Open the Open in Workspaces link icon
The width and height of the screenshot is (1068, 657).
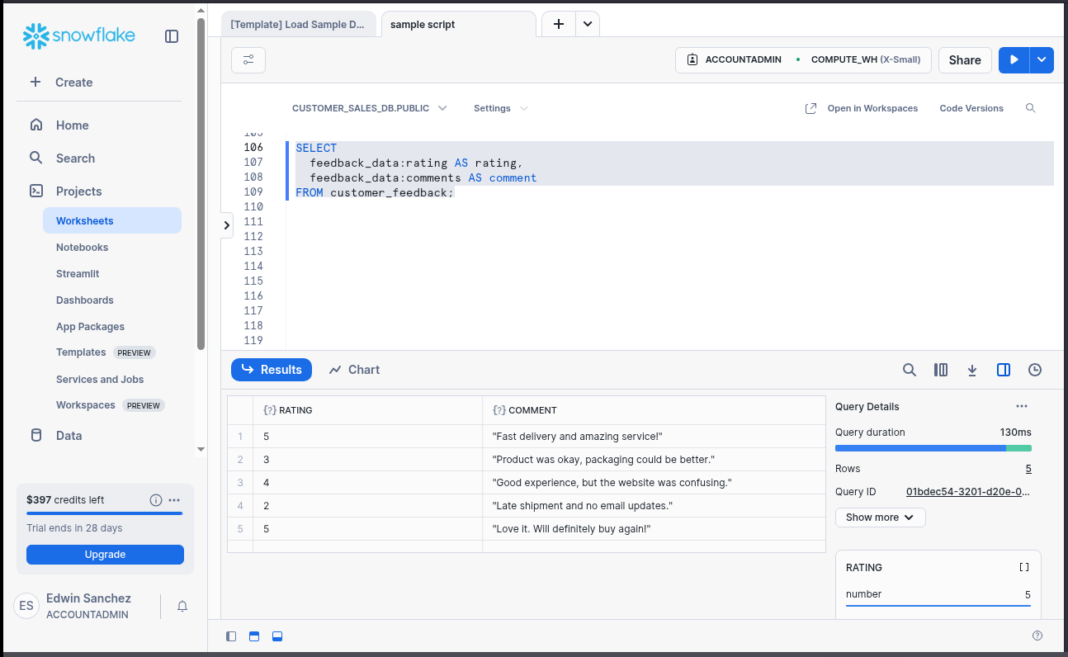pos(810,108)
